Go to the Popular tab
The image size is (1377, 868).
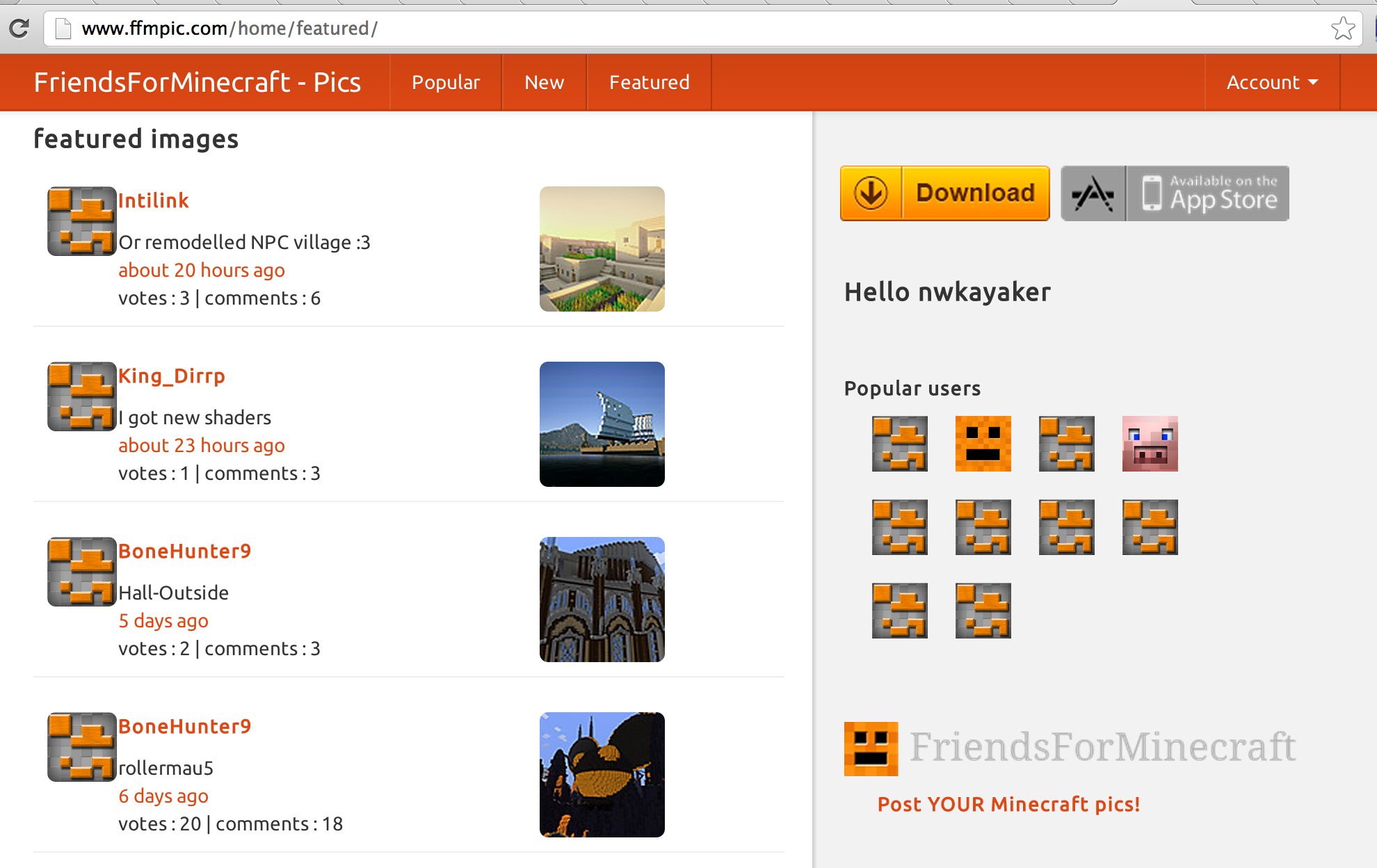point(446,82)
